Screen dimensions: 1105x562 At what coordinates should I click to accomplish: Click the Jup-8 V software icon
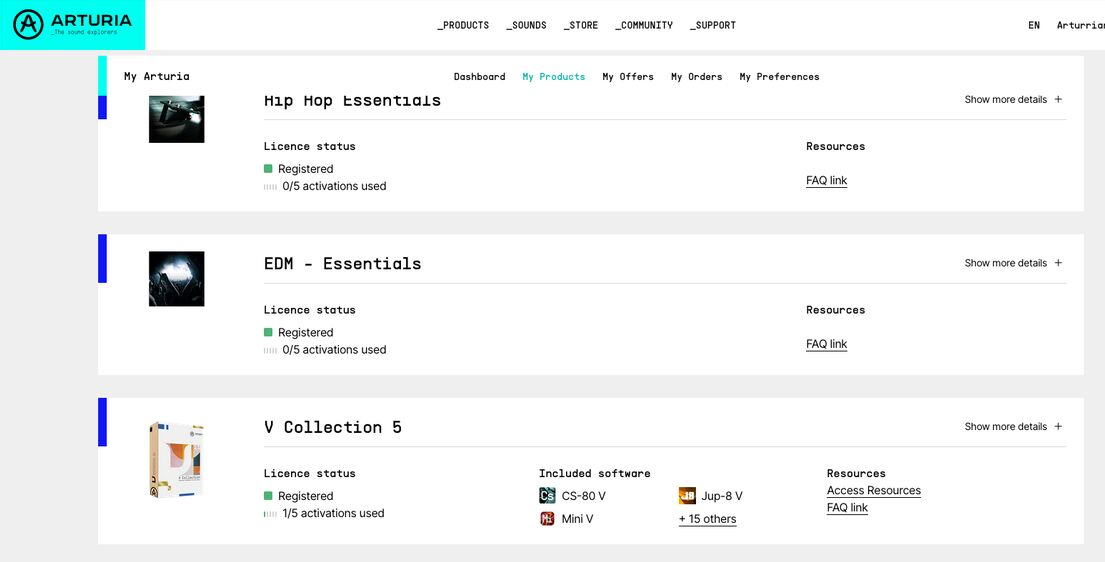[687, 496]
